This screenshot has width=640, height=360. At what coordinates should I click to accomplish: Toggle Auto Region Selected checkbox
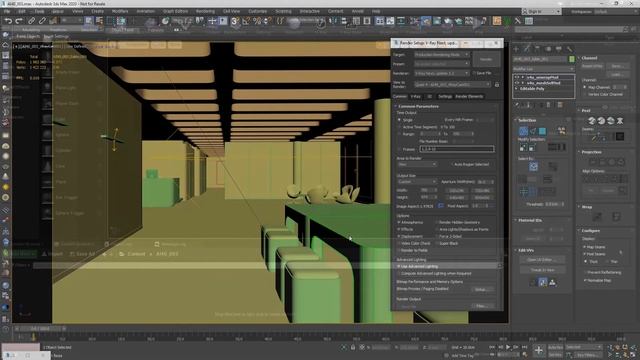(453, 164)
